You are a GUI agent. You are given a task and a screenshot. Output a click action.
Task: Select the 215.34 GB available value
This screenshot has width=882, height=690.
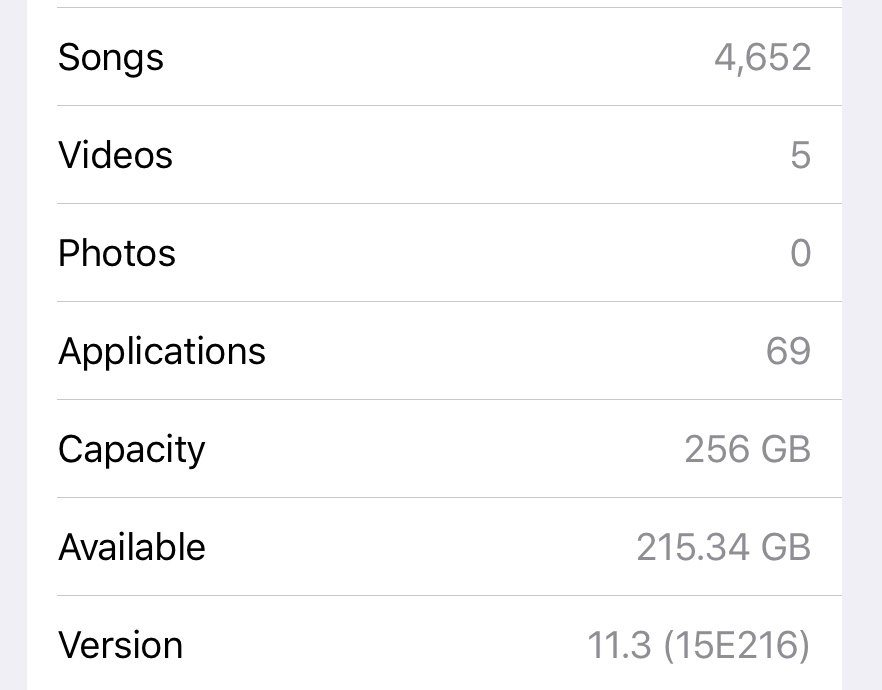pyautogui.click(x=723, y=547)
